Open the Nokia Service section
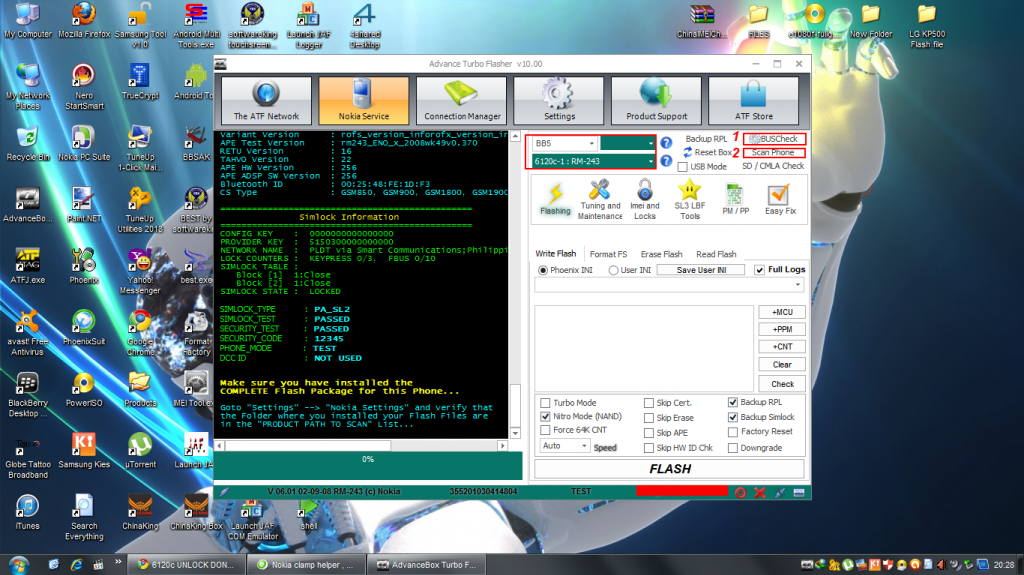 pyautogui.click(x=364, y=100)
